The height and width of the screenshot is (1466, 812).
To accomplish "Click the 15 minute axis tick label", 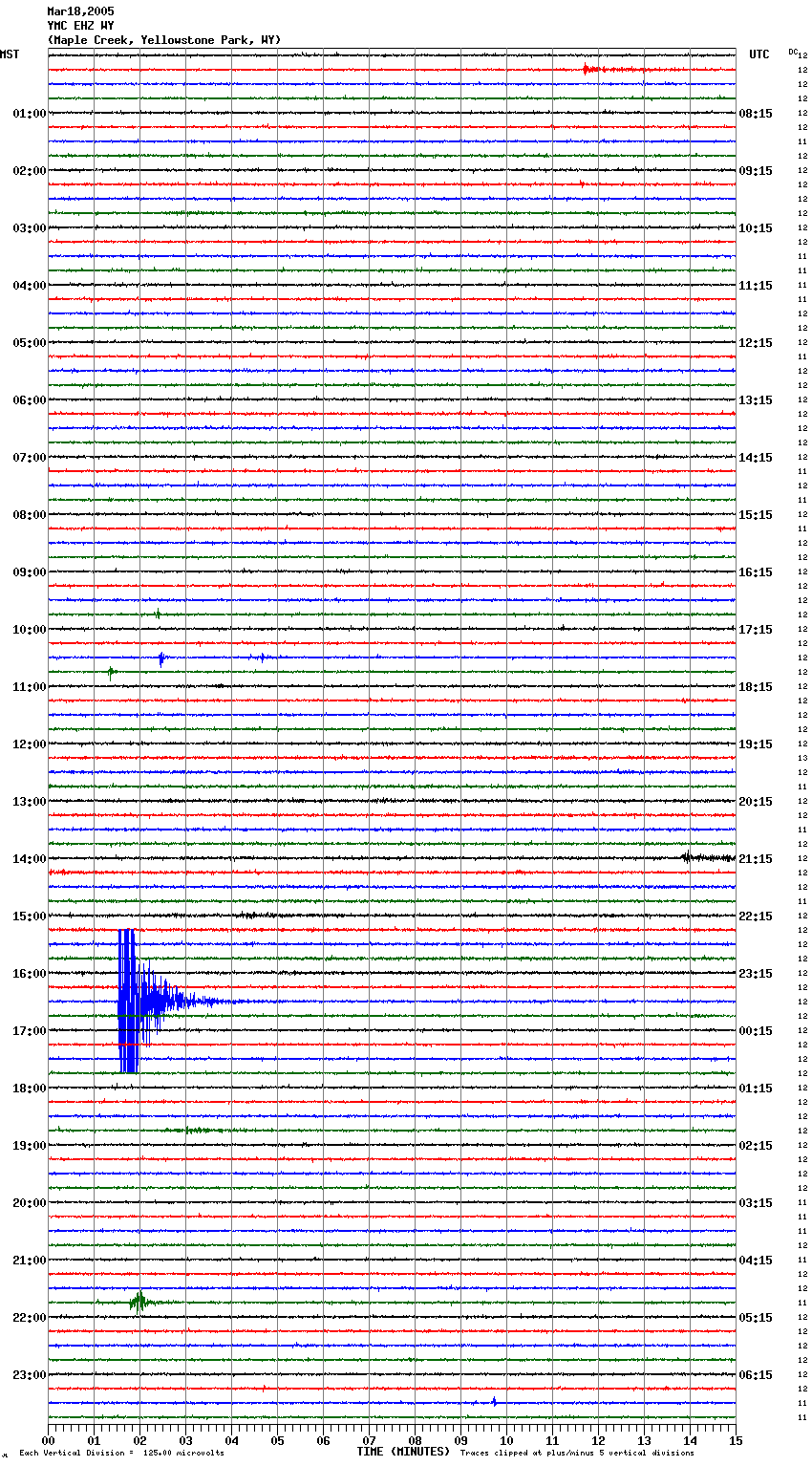I will point(736,1440).
